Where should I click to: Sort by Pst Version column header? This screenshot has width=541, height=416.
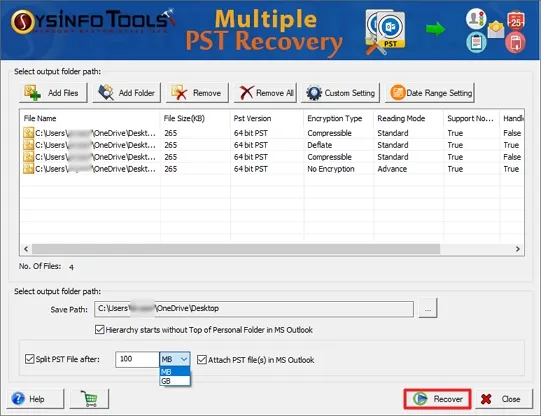pyautogui.click(x=266, y=118)
